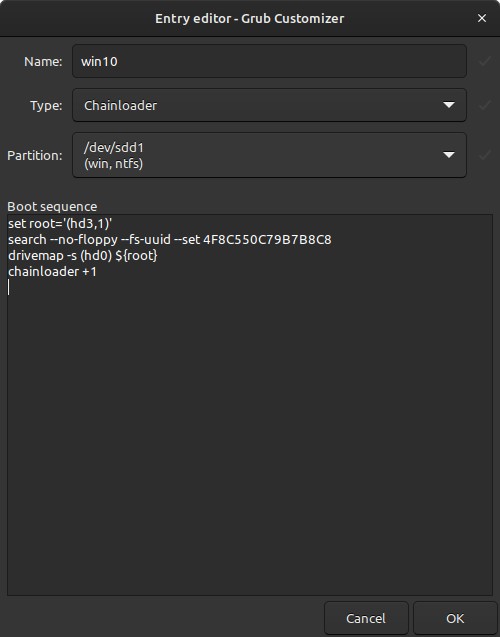Click the chainloader +1 line

coord(52,271)
